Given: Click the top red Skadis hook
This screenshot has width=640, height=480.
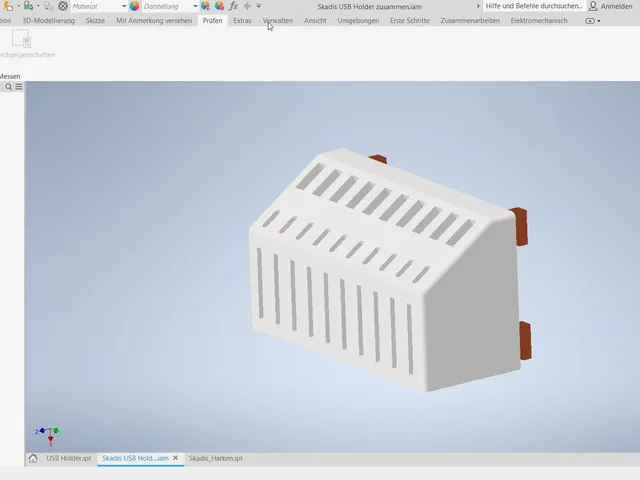Looking at the screenshot, I should (378, 159).
